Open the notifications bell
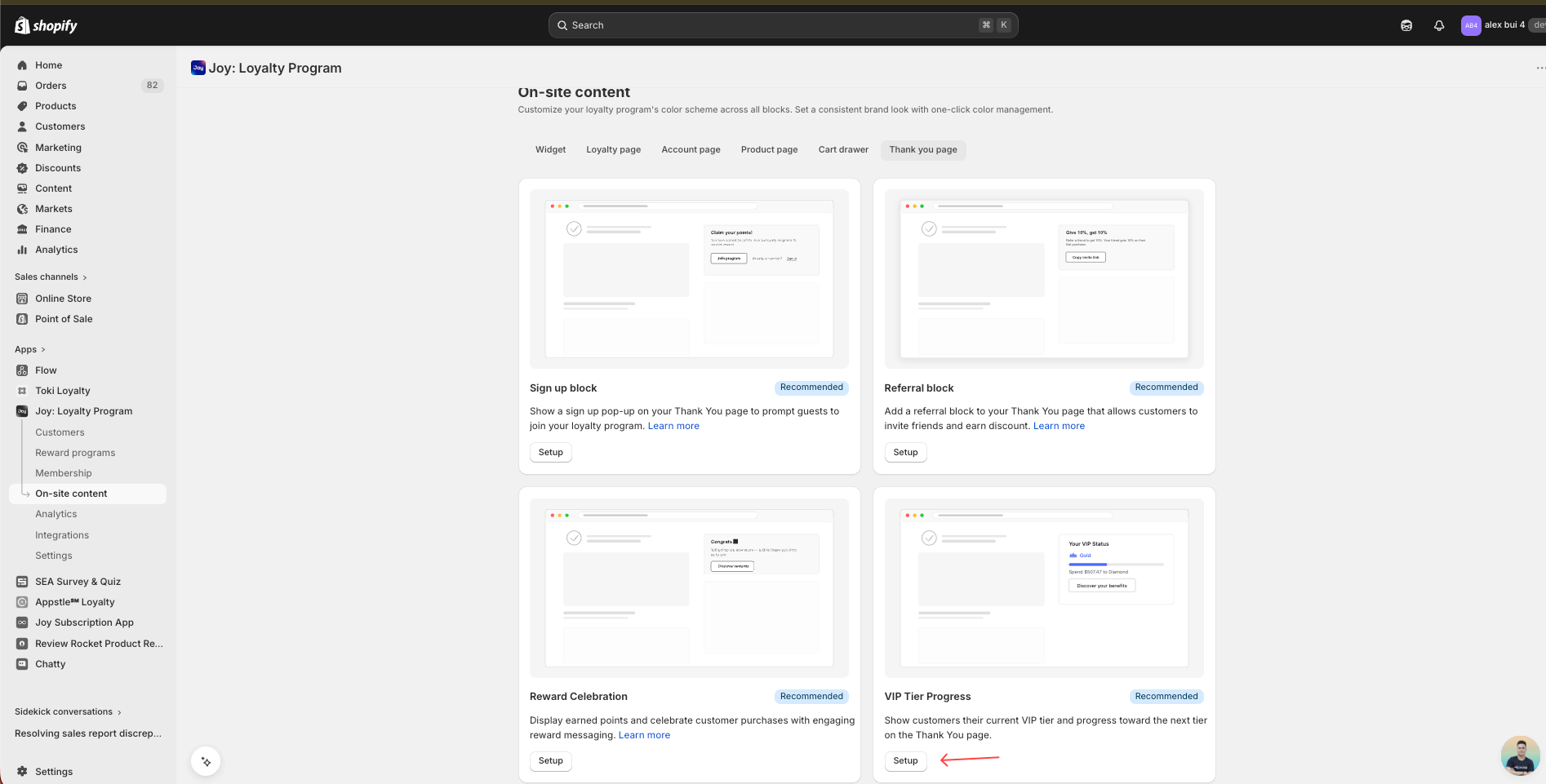 (x=1439, y=25)
